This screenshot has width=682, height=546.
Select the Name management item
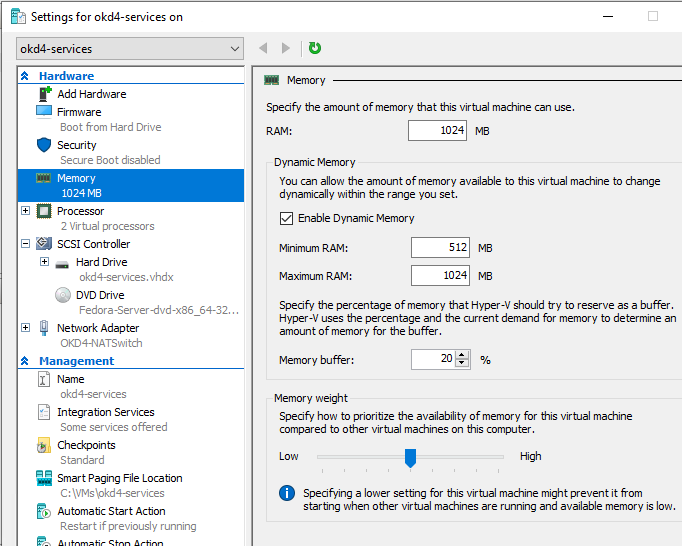[x=70, y=379]
